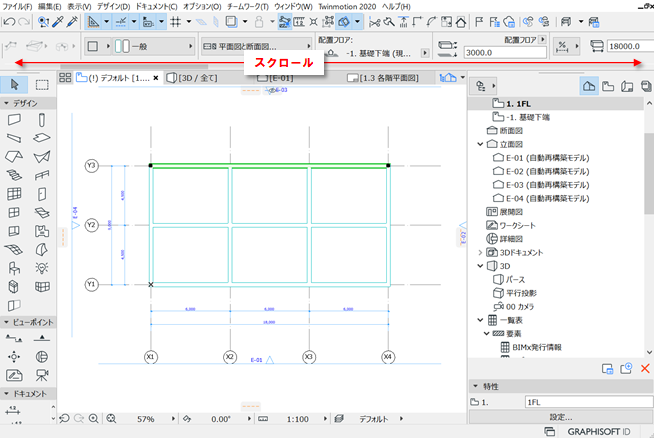Click the Zoom in magnifier at bottom
The height and width of the screenshot is (438, 658).
pyautogui.click(x=94, y=418)
